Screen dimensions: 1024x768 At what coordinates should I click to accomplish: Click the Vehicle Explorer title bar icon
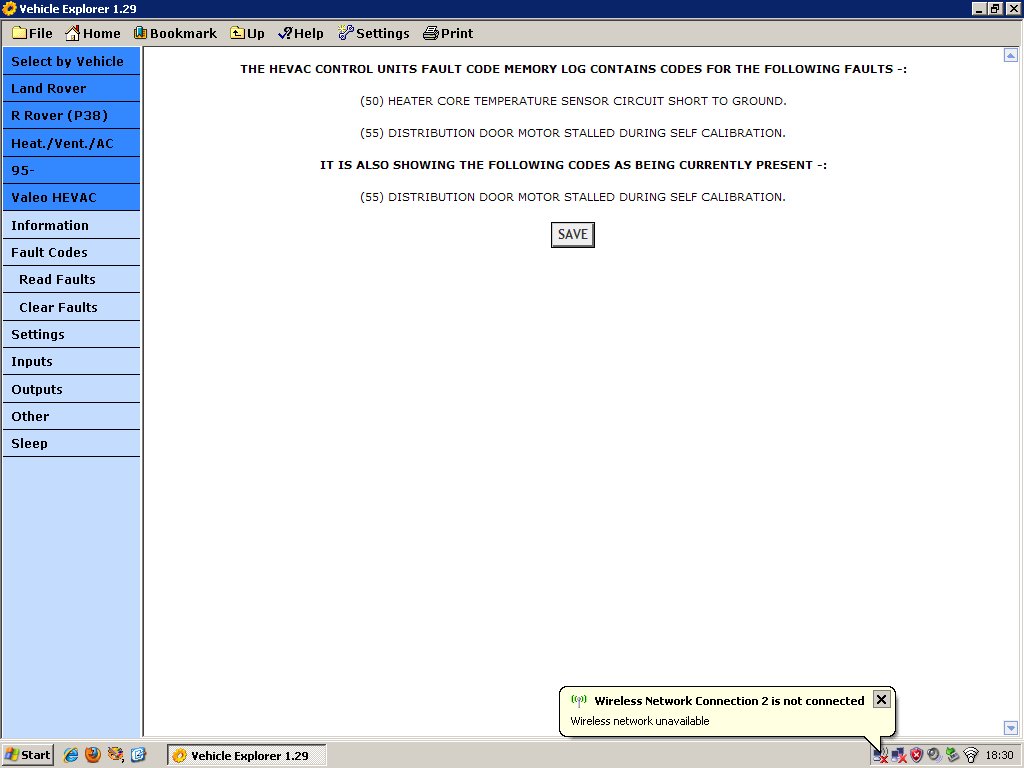[x=9, y=8]
